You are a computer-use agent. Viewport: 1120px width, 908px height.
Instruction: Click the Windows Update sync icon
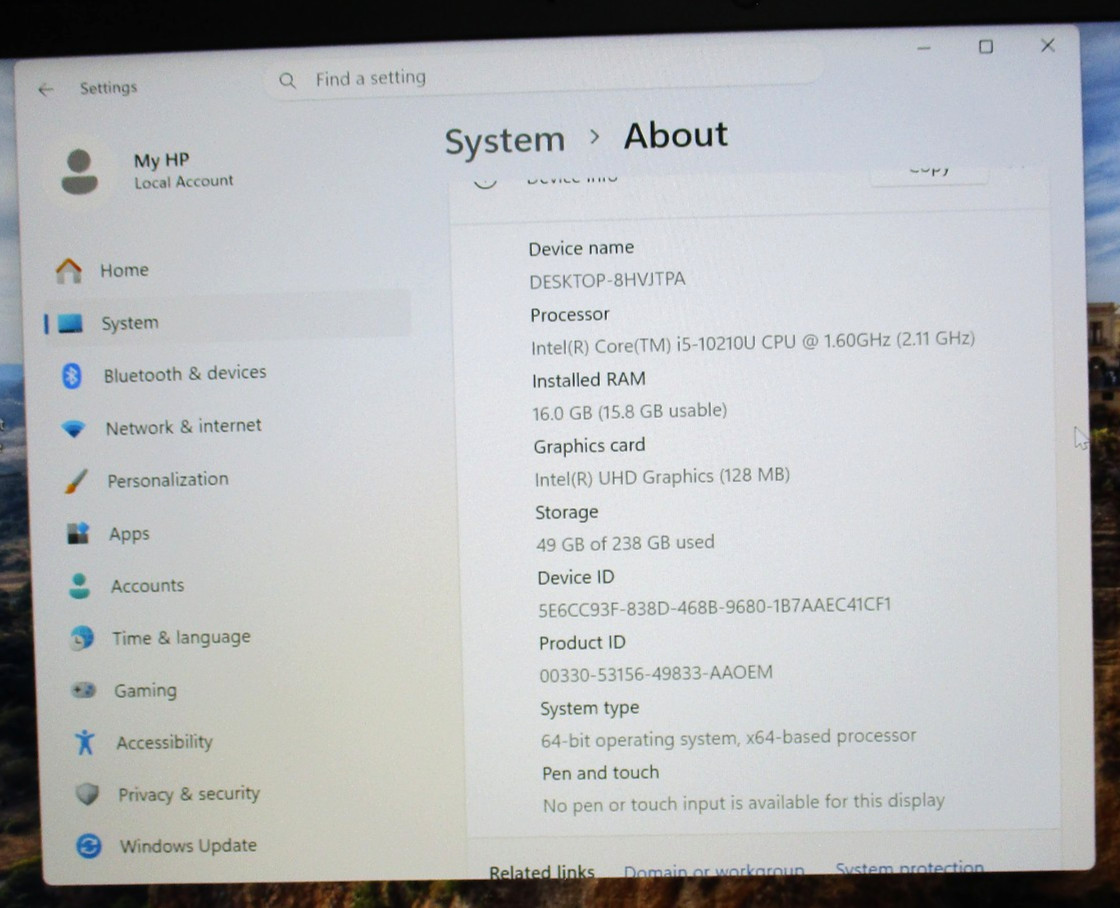pos(89,847)
